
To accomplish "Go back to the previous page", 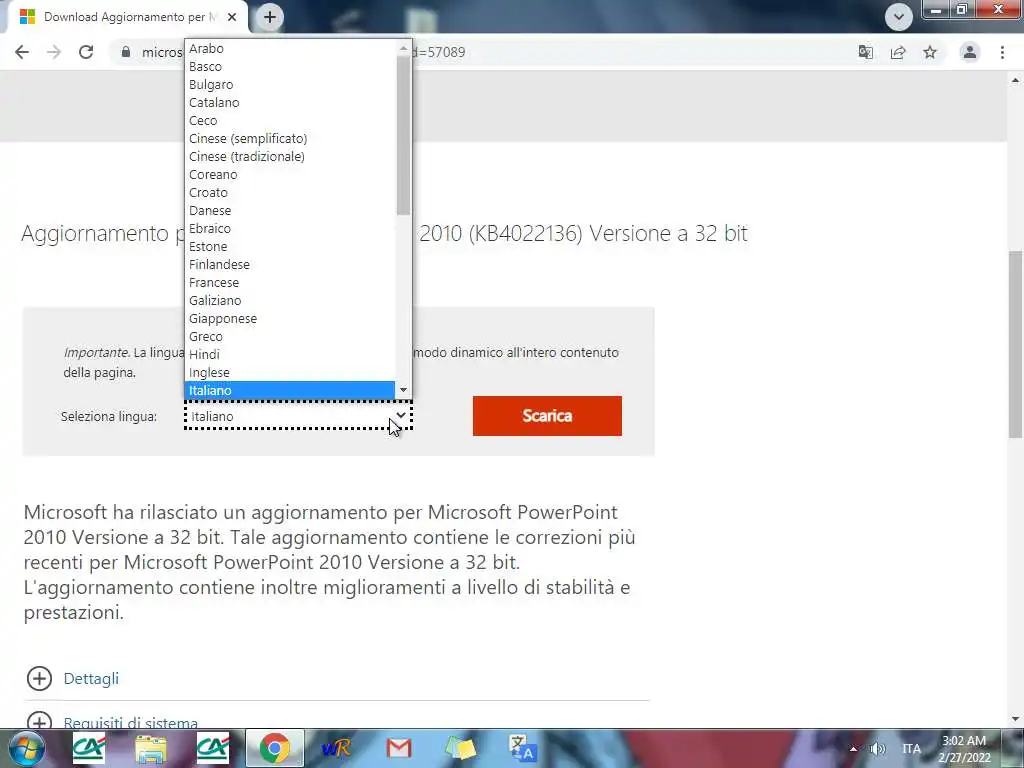I will tap(22, 52).
